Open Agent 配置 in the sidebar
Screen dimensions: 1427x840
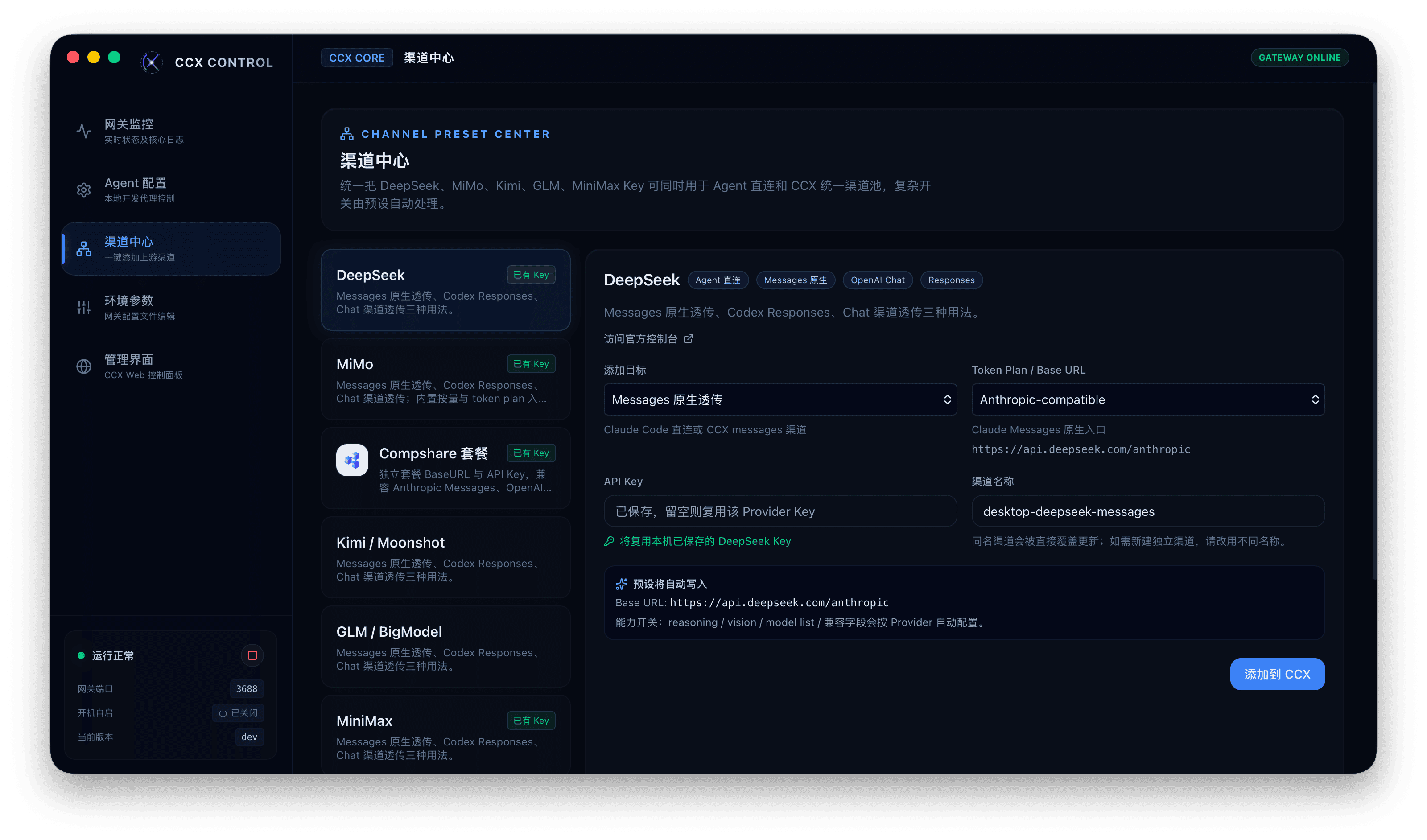click(x=171, y=190)
